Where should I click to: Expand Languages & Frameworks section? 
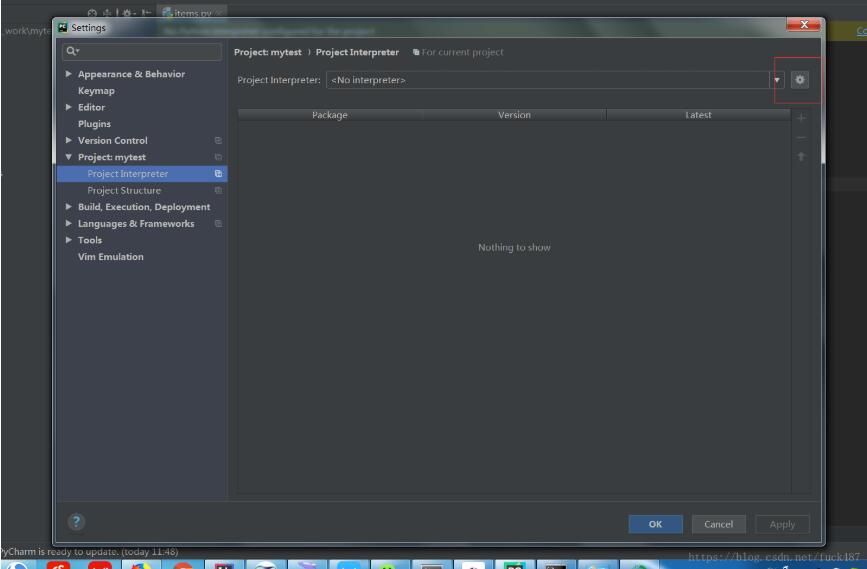69,223
